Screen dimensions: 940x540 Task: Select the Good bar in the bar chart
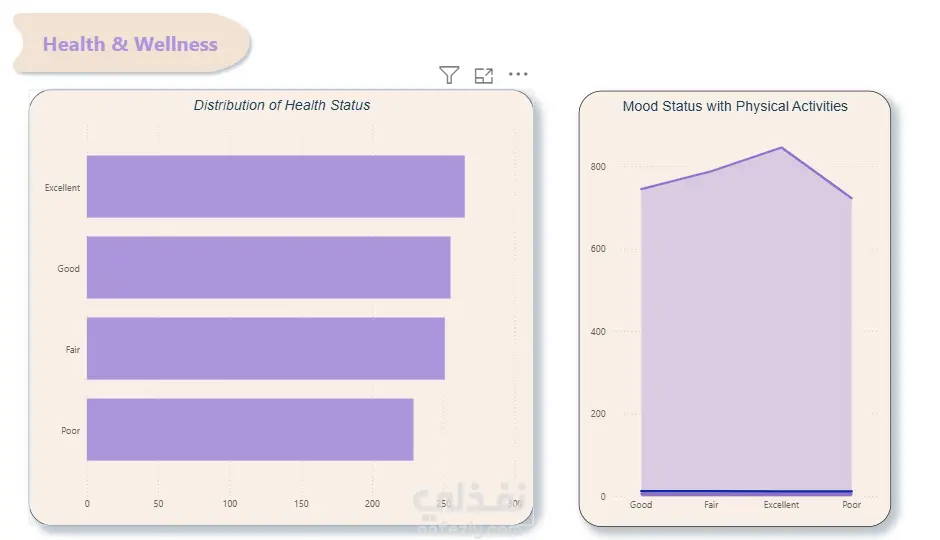[x=268, y=268]
